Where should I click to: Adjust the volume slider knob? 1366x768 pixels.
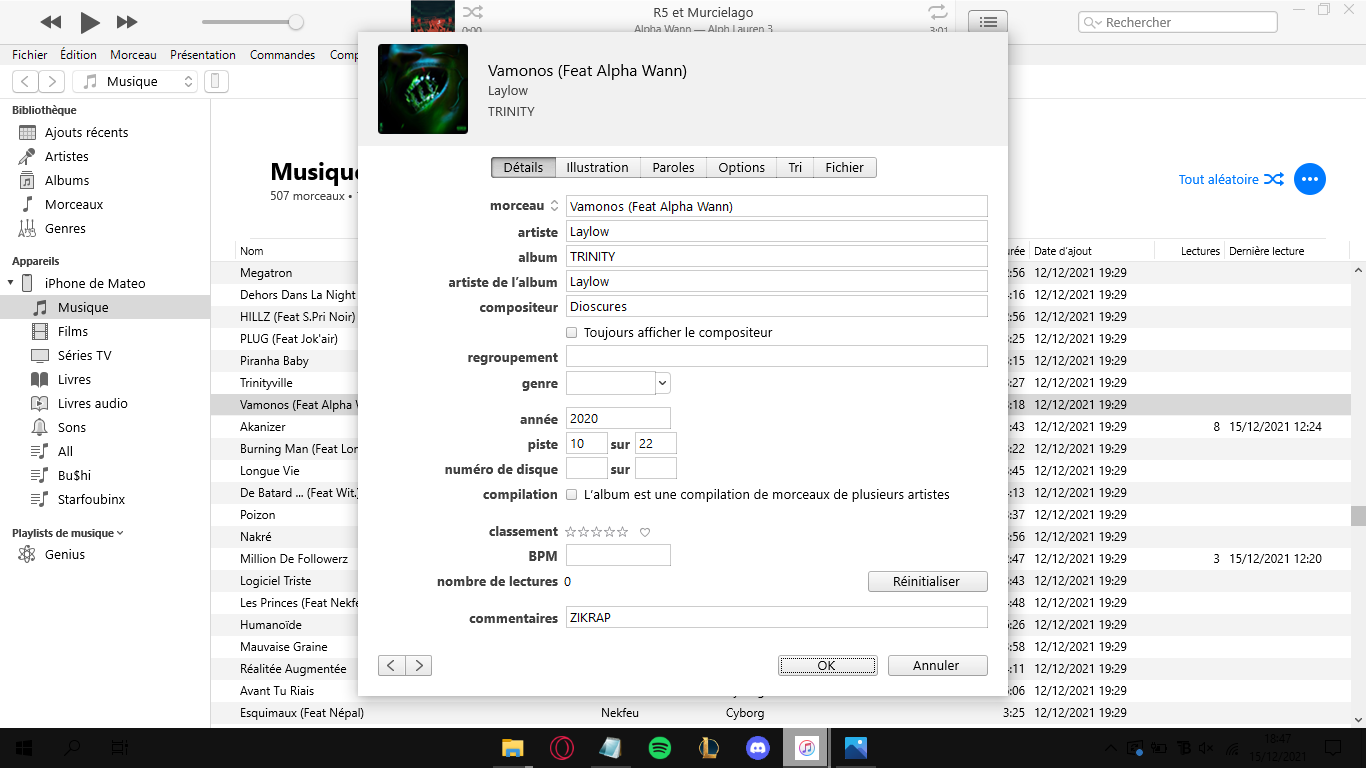point(296,22)
